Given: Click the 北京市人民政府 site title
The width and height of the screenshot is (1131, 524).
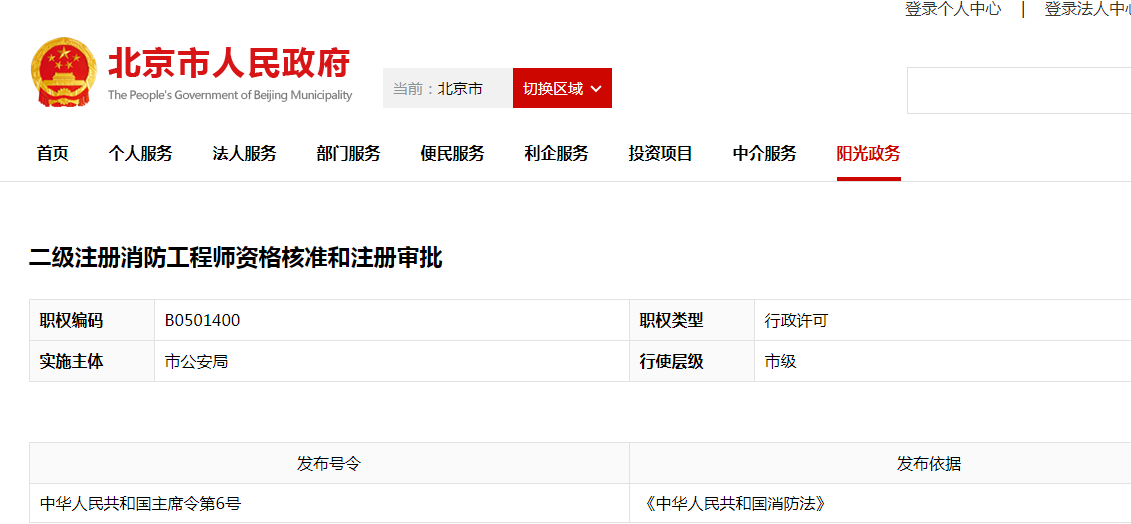Looking at the screenshot, I should [x=229, y=64].
